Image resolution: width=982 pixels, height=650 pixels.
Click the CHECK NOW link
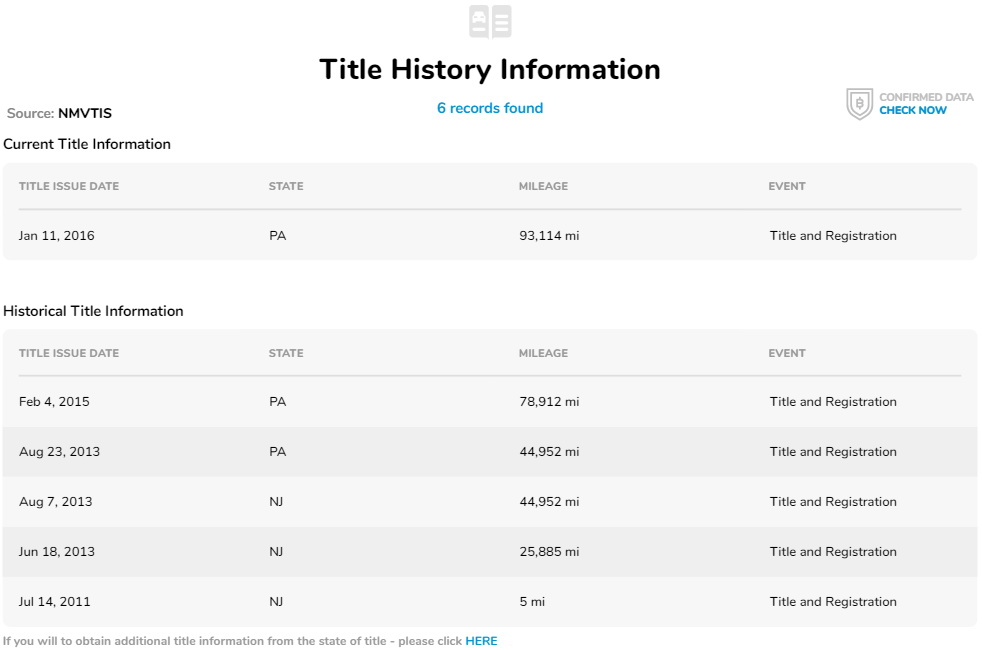tap(912, 111)
